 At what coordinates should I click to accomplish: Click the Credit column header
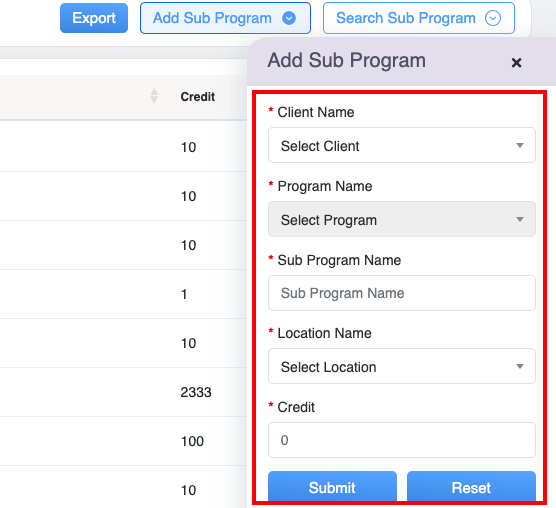[198, 96]
